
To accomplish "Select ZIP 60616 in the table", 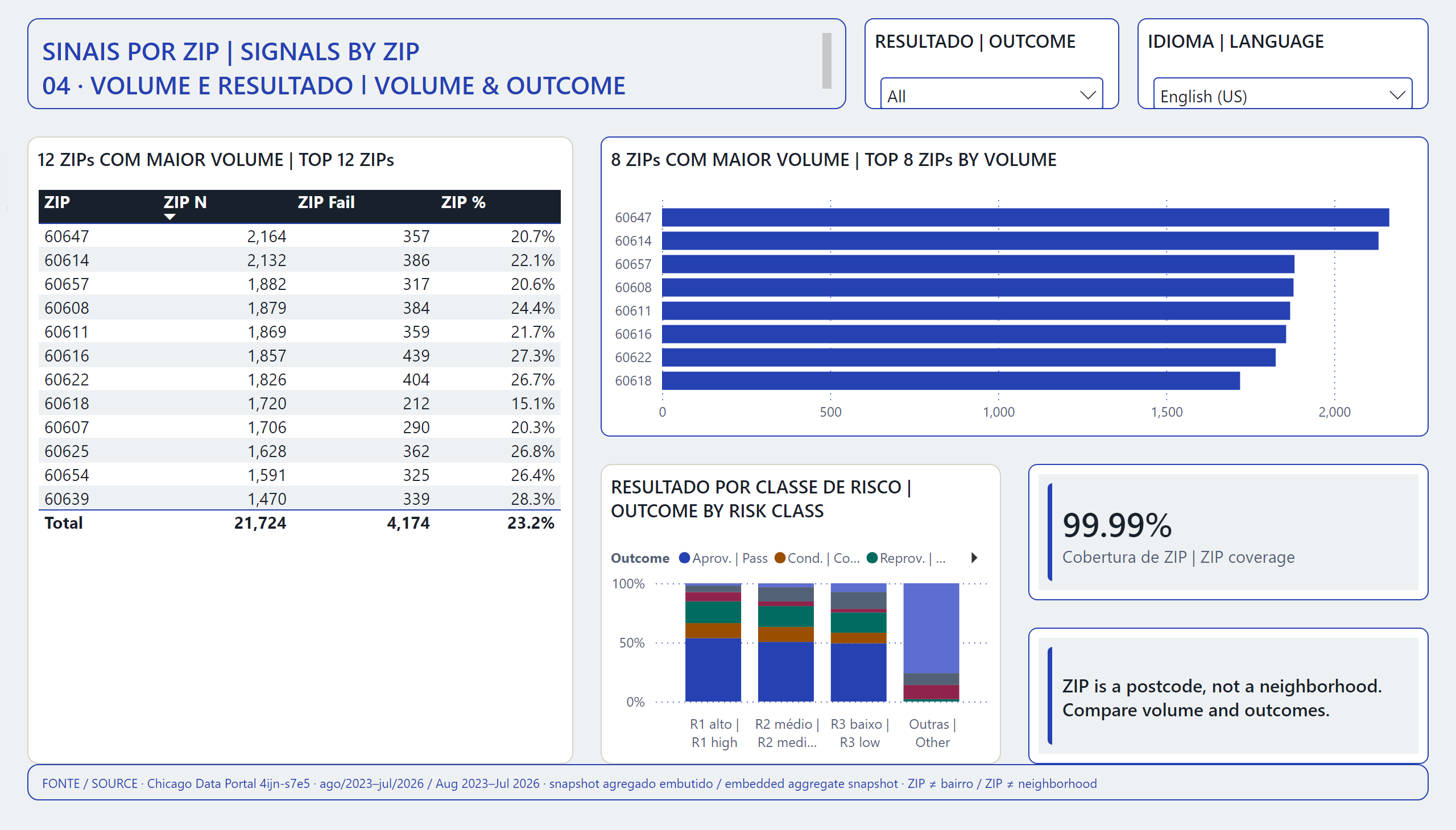I will [x=67, y=356].
